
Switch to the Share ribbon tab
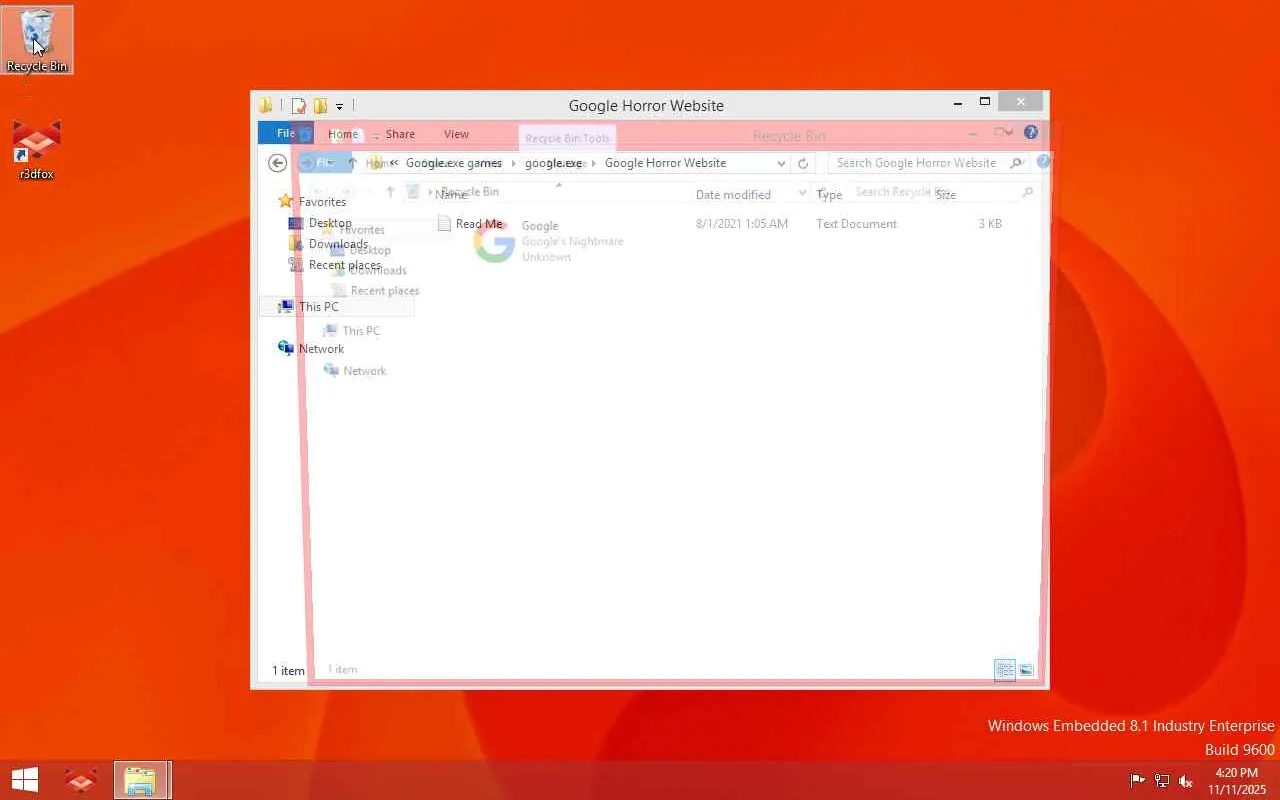pos(400,134)
